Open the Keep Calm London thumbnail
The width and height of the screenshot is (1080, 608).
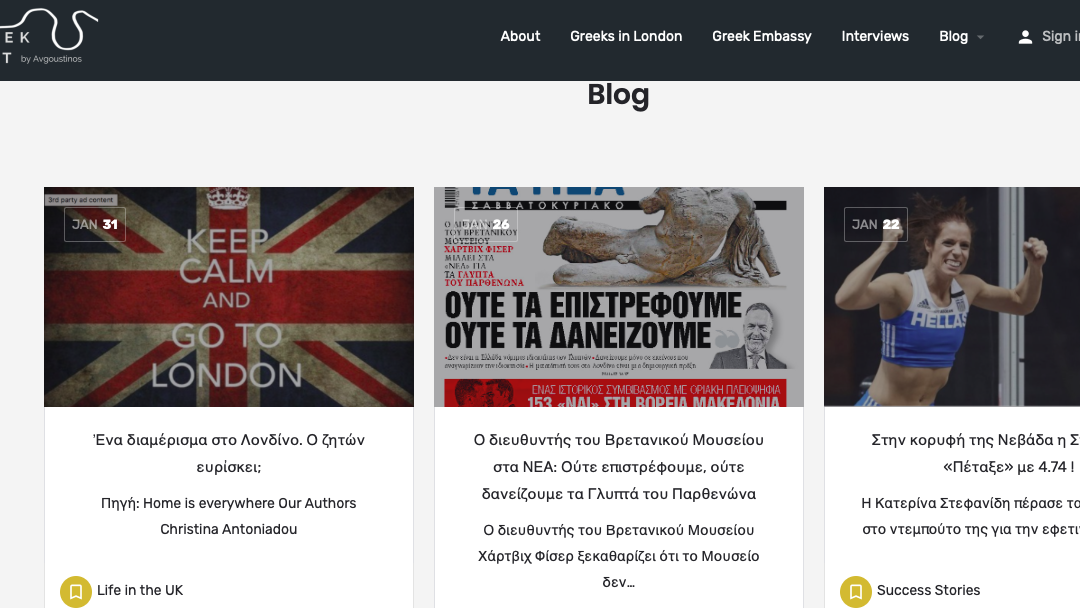pos(229,297)
